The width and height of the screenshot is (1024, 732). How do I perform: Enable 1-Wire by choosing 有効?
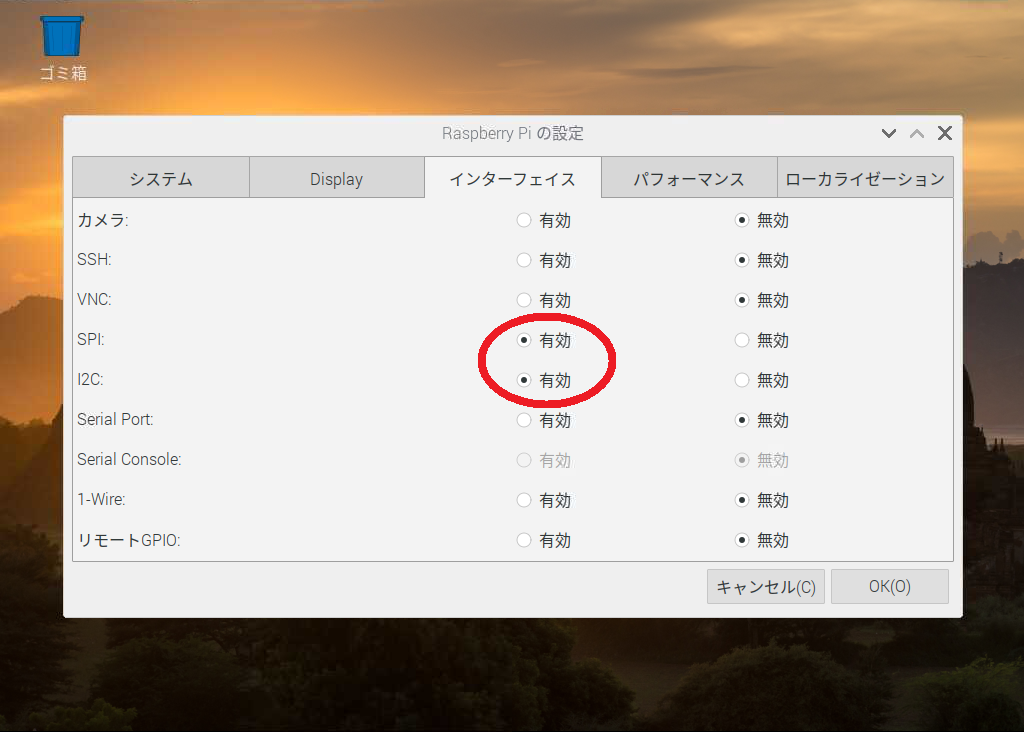click(524, 501)
